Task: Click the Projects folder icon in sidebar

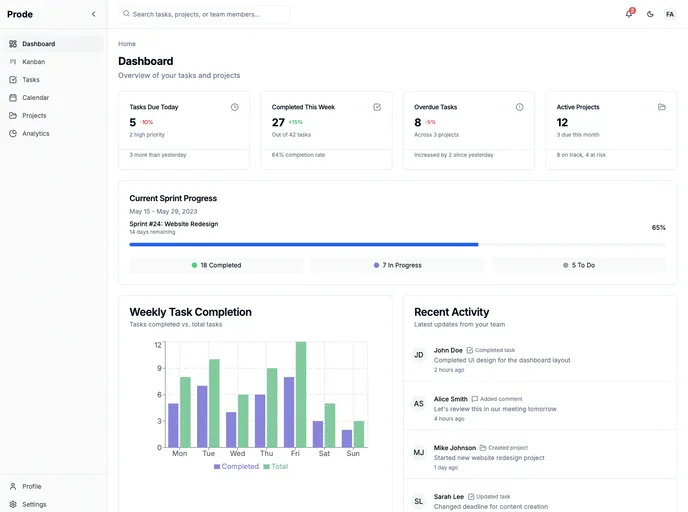Action: pyautogui.click(x=13, y=116)
